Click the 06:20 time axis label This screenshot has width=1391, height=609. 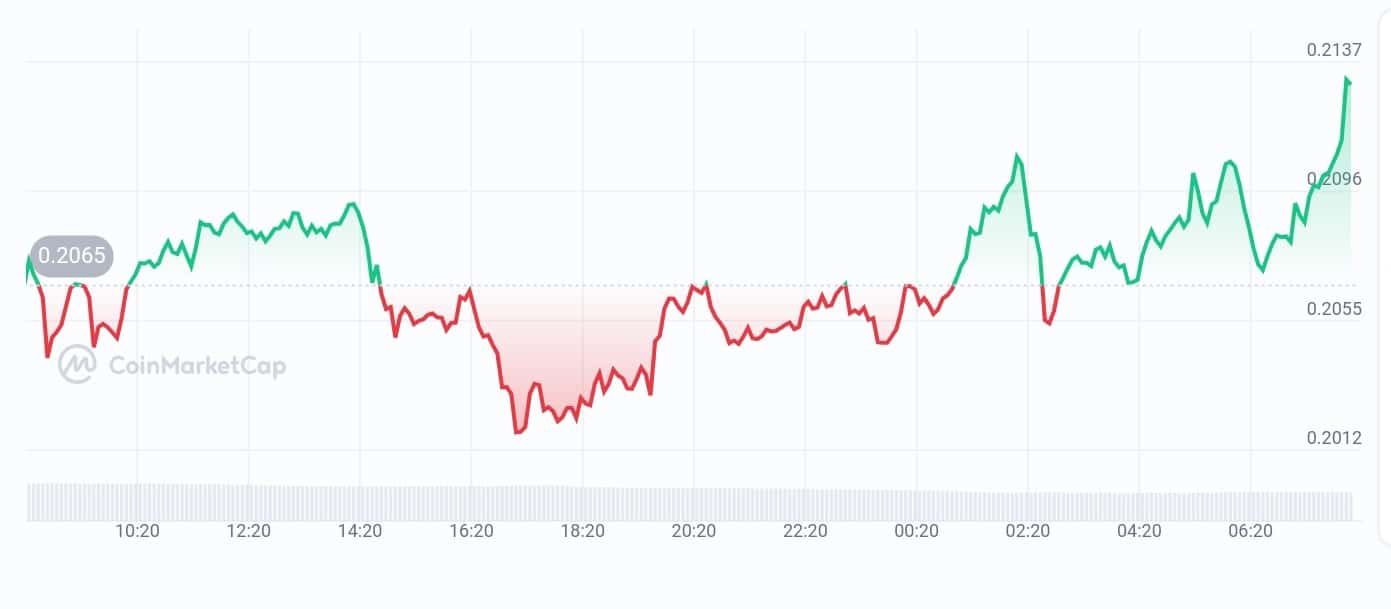(1250, 532)
